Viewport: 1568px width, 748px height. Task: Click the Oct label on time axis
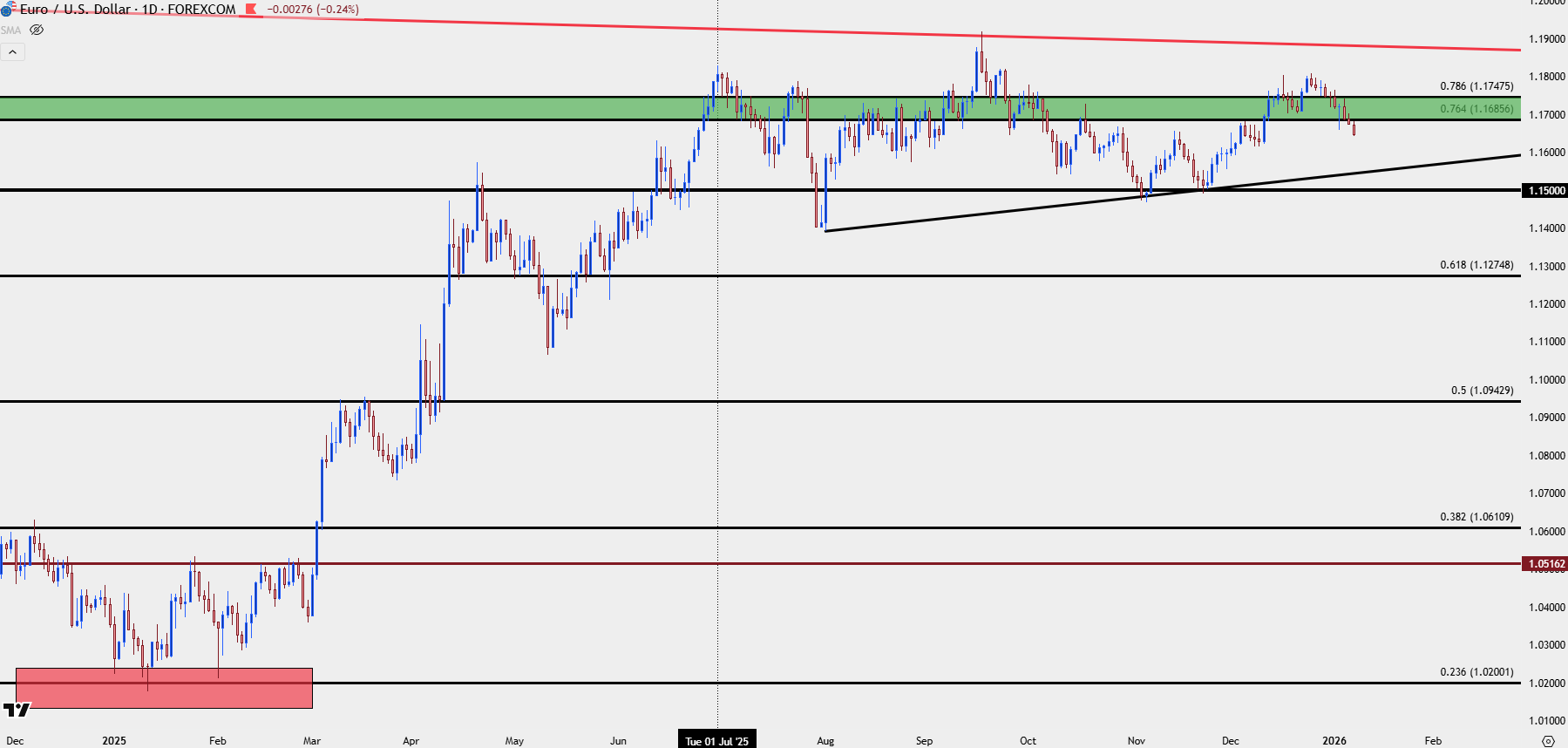1028,741
